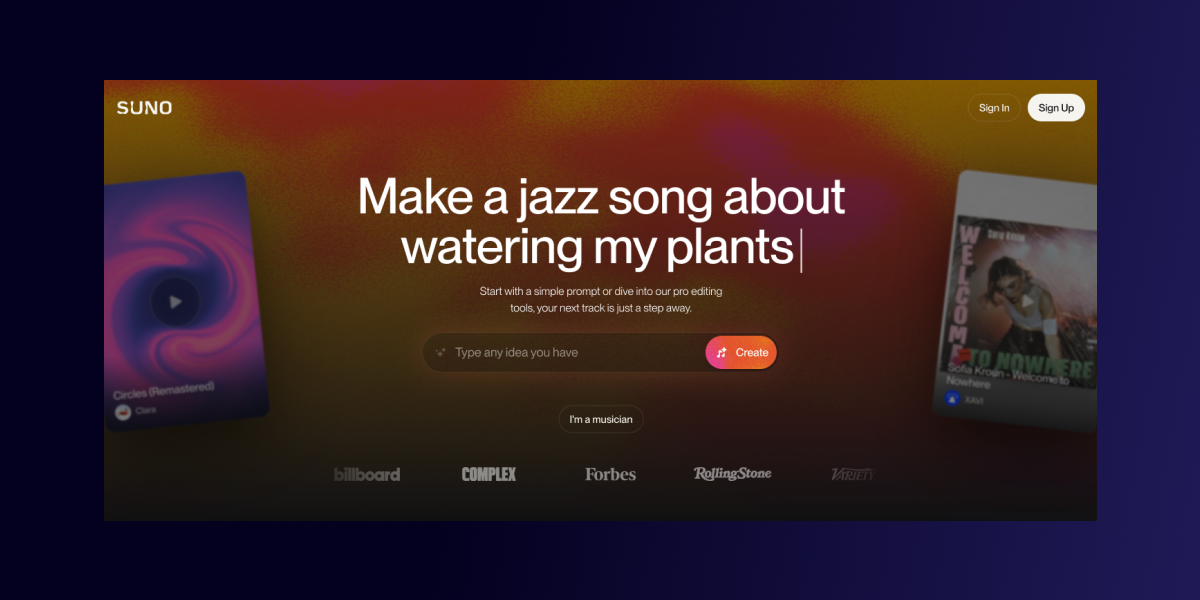
Task: Select the I'm a musician option
Action: 601,419
